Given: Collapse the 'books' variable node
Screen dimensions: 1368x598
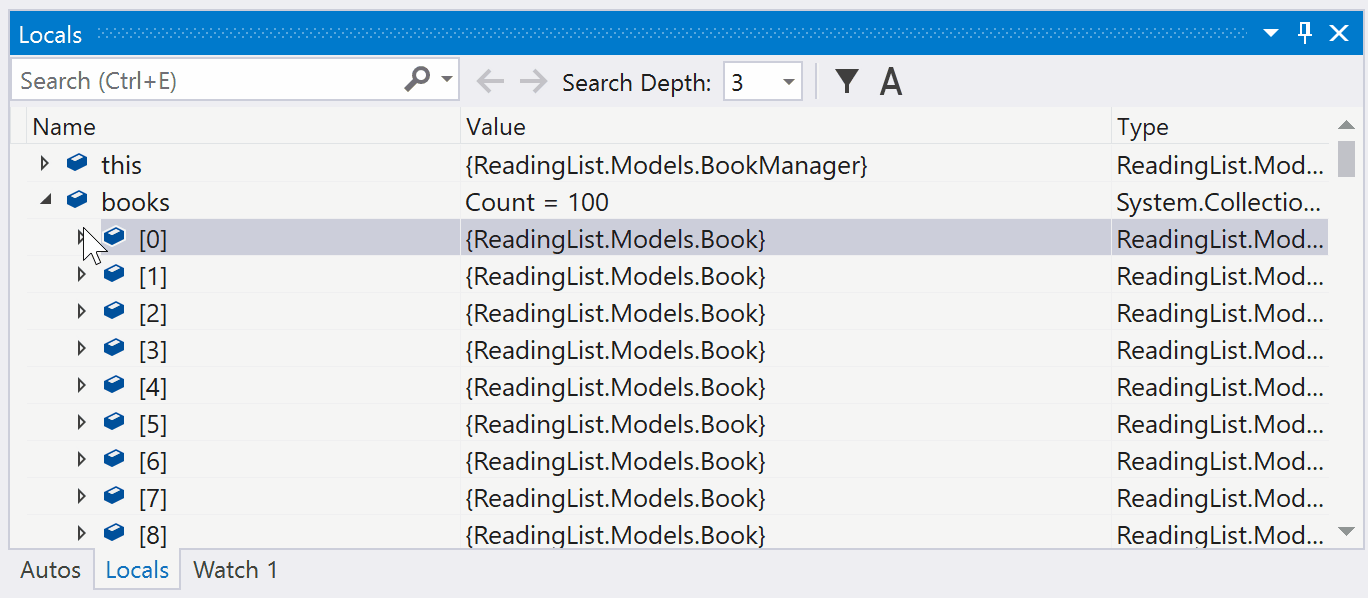Looking at the screenshot, I should point(44,200).
